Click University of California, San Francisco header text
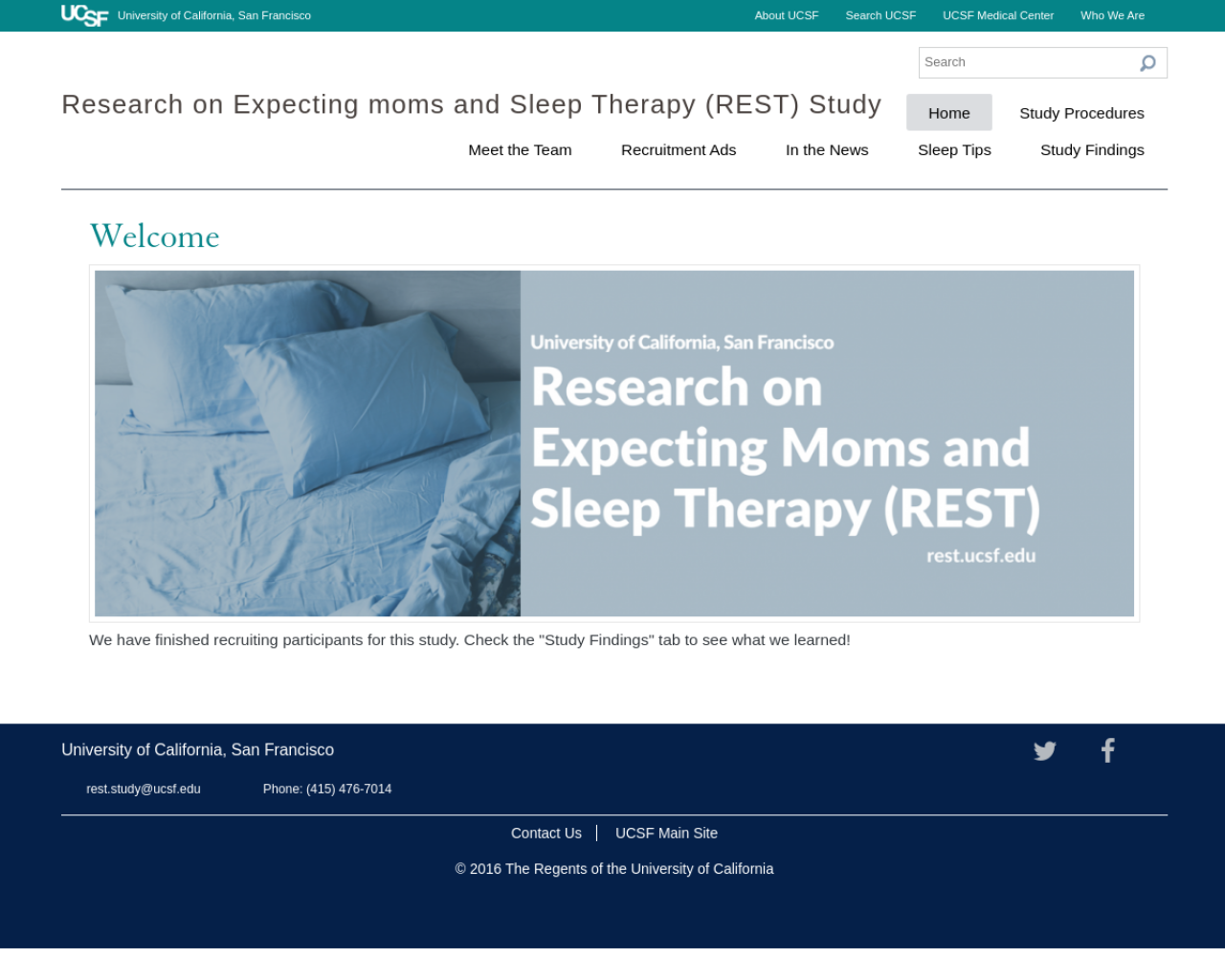Image resolution: width=1225 pixels, height=980 pixels. (x=214, y=15)
